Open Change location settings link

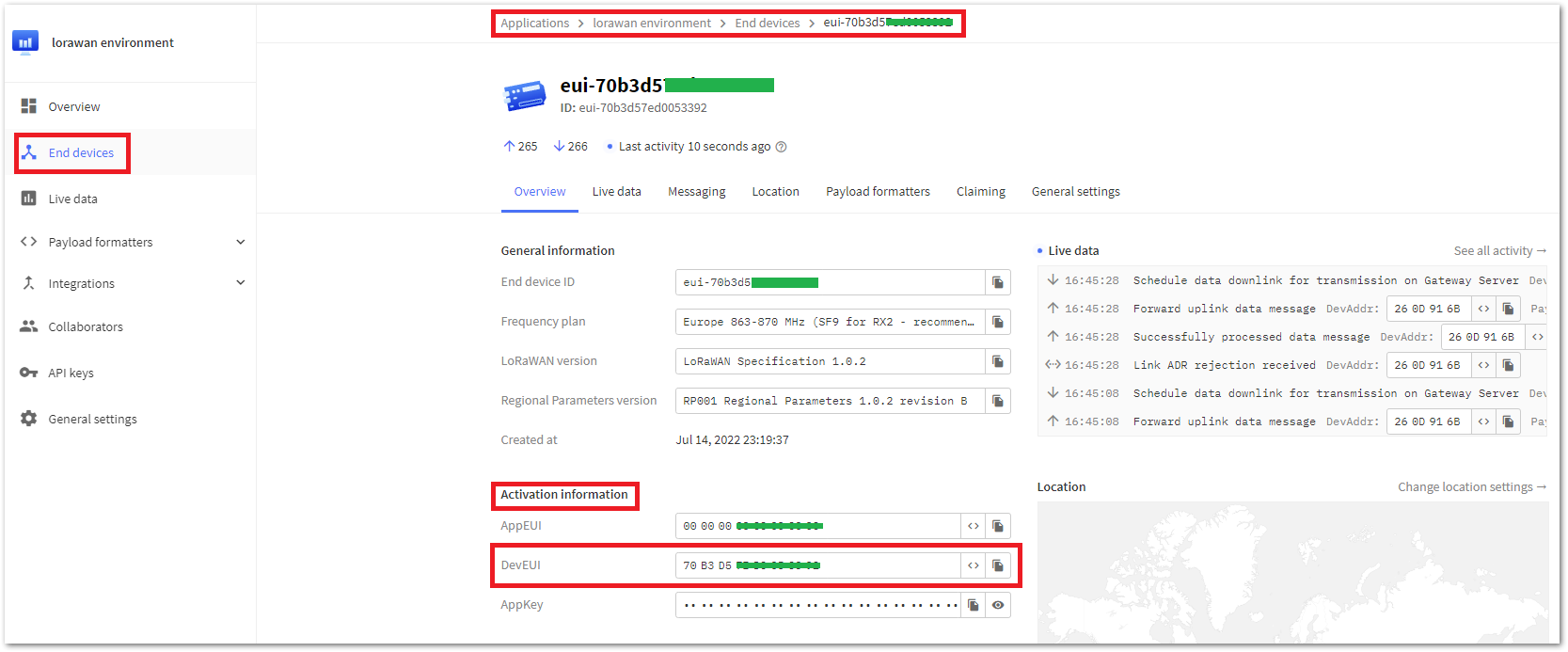click(x=1471, y=487)
